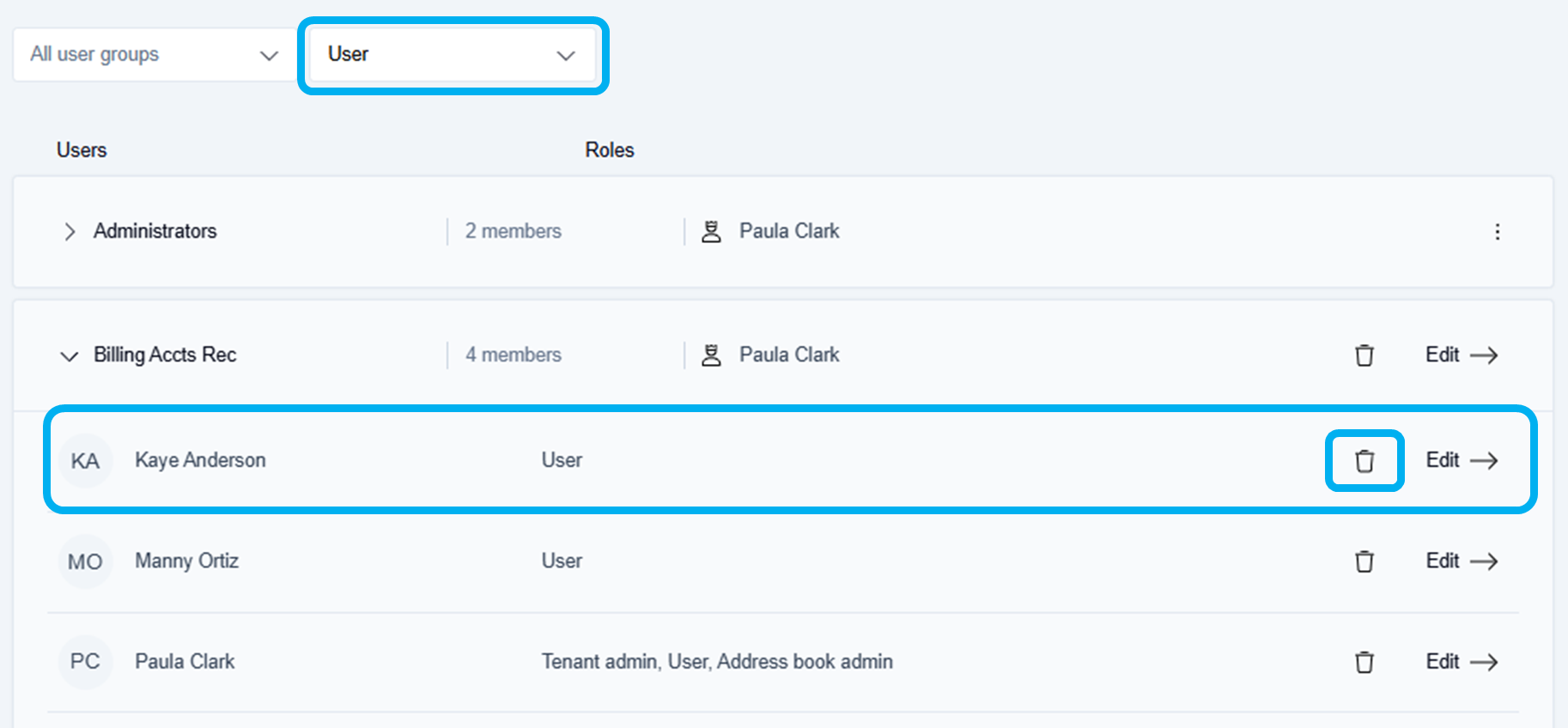Viewport: 1568px width, 728px height.
Task: Edit the Billing Accts Rec group
Action: 1461,355
